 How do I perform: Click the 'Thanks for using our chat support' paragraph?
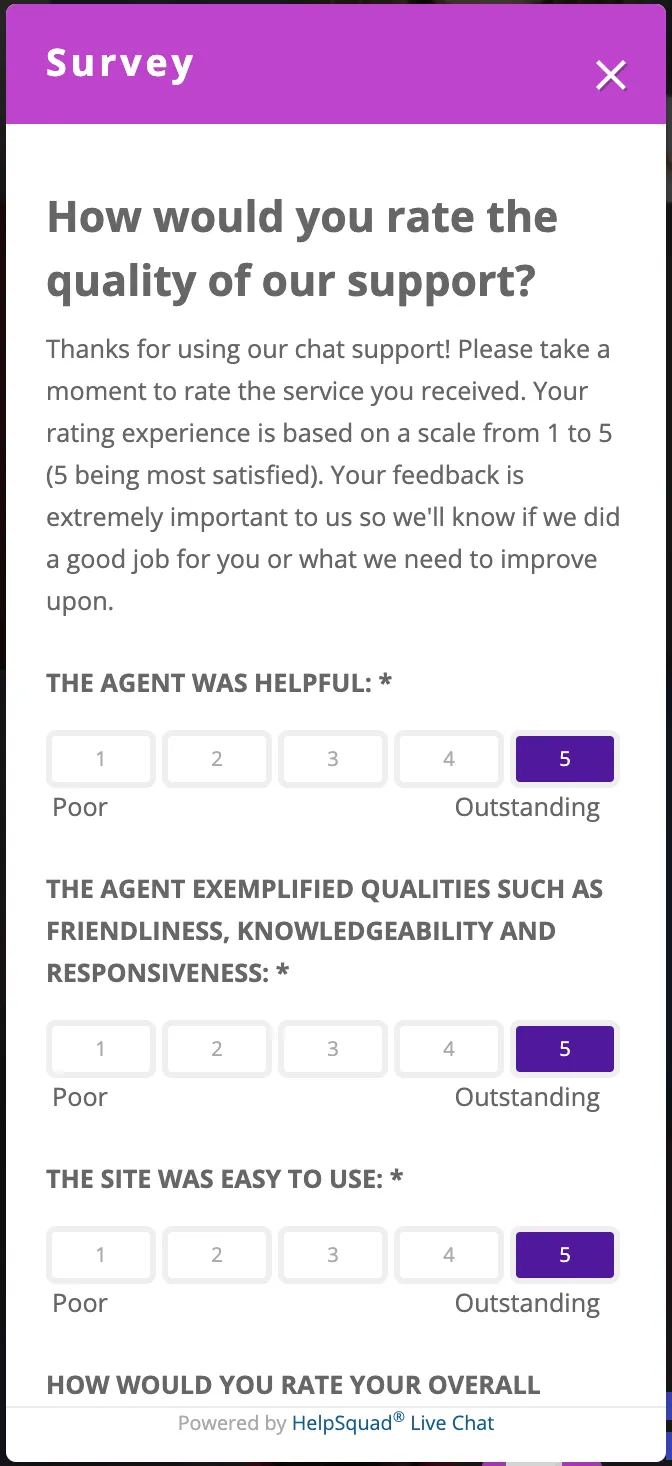(x=333, y=475)
